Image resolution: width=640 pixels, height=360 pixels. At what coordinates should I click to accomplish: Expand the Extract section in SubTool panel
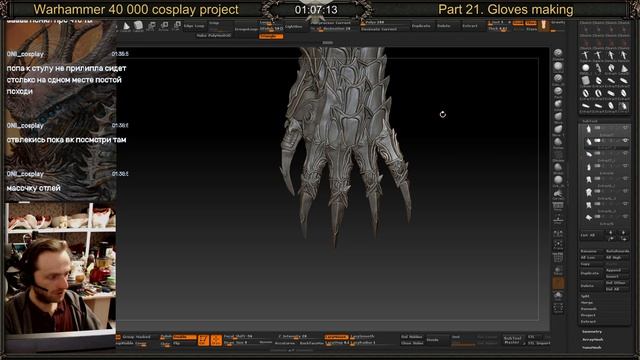pyautogui.click(x=588, y=322)
